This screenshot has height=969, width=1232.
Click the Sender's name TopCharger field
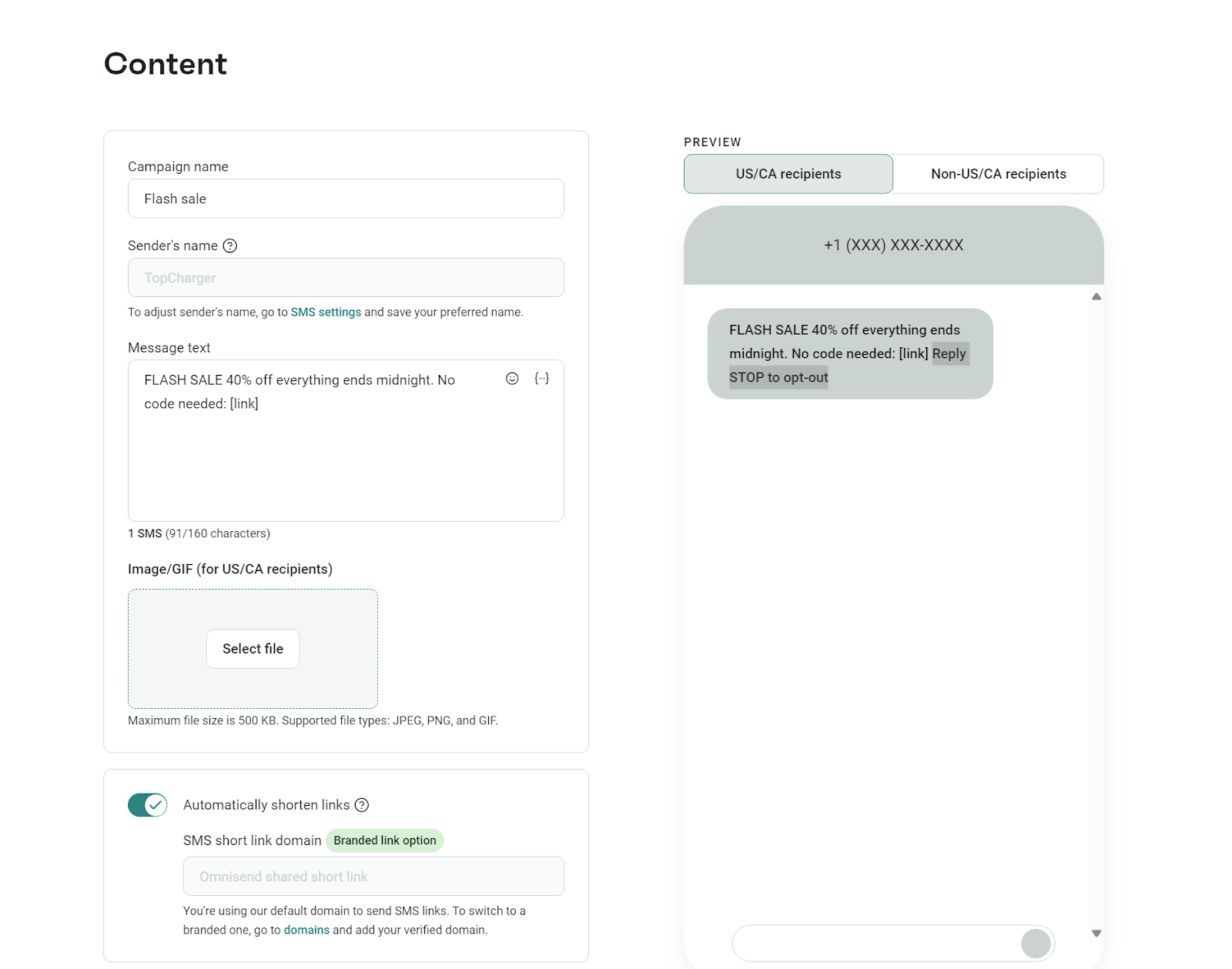(346, 278)
